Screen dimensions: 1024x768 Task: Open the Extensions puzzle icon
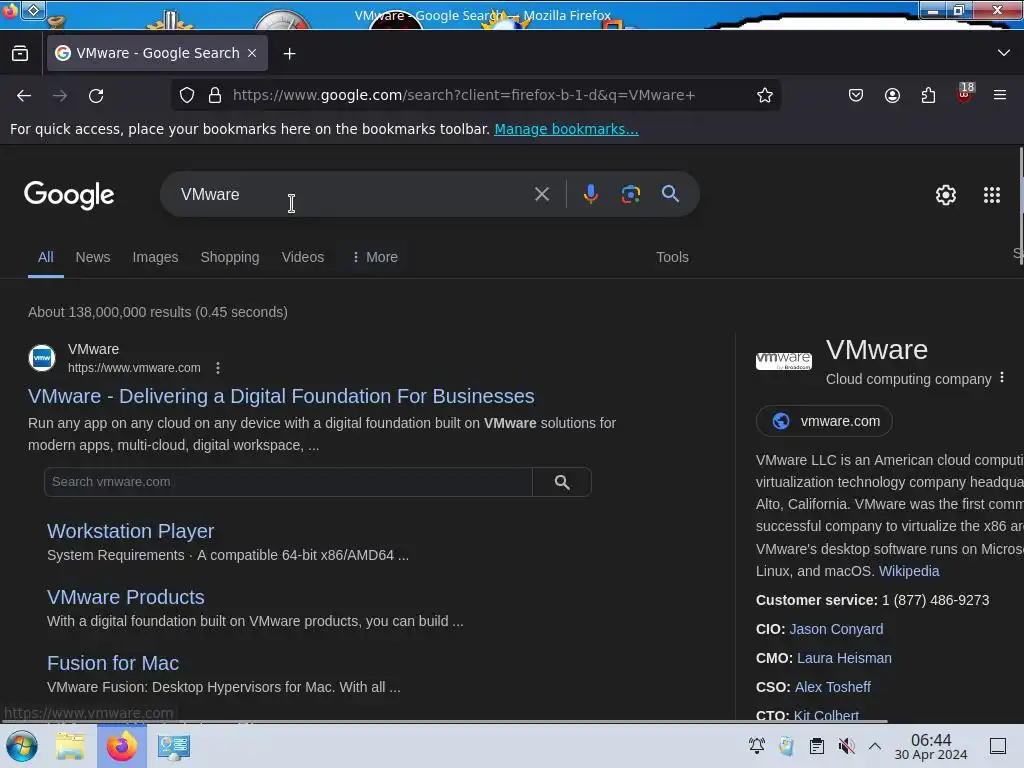point(928,95)
